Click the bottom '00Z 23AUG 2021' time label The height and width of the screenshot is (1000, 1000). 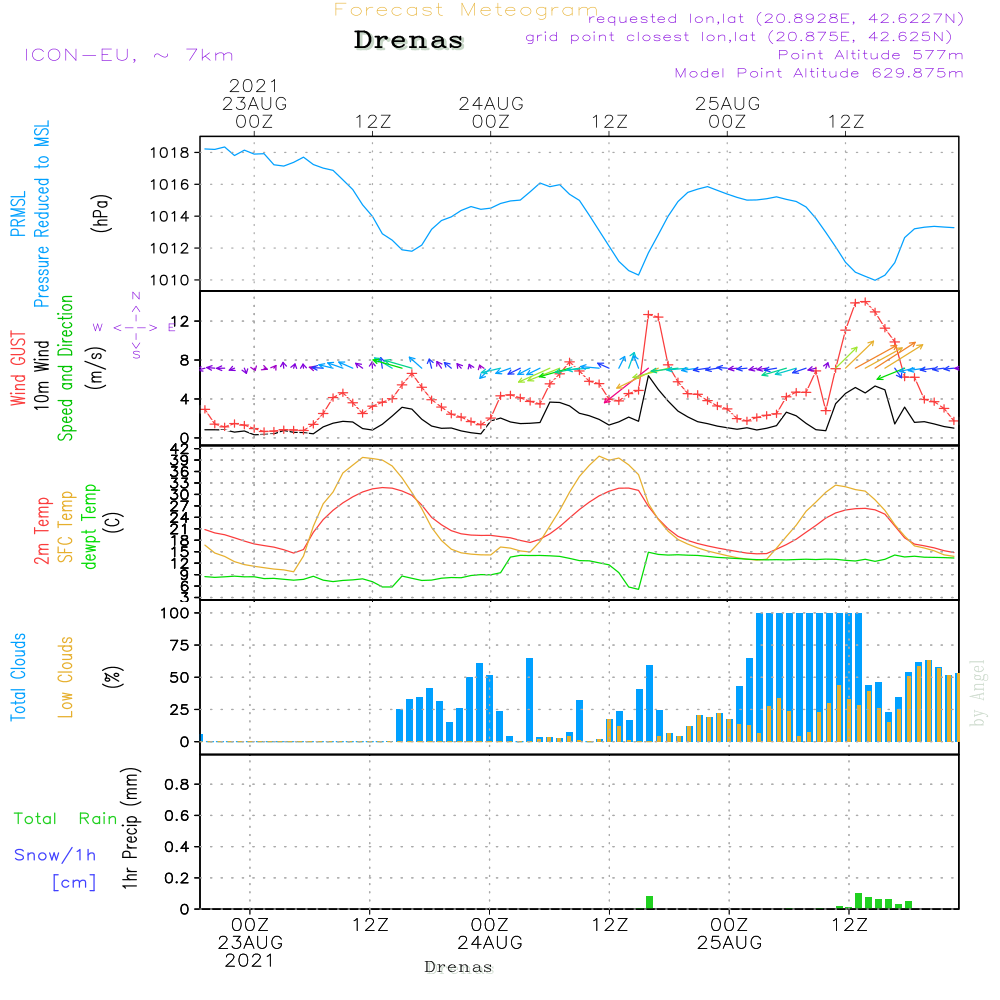[x=250, y=943]
